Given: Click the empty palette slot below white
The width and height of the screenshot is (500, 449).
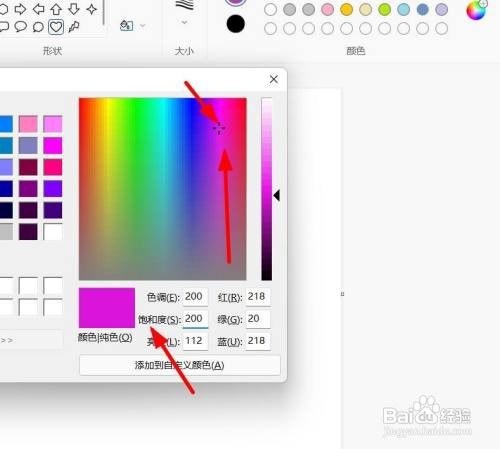Looking at the screenshot, I should pyautogui.click(x=270, y=28).
